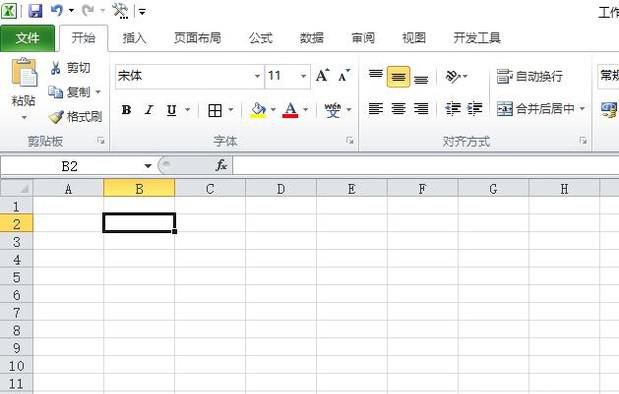The image size is (619, 394).
Task: Open the 剪贴板 dialog launcher
Action: pos(101,141)
